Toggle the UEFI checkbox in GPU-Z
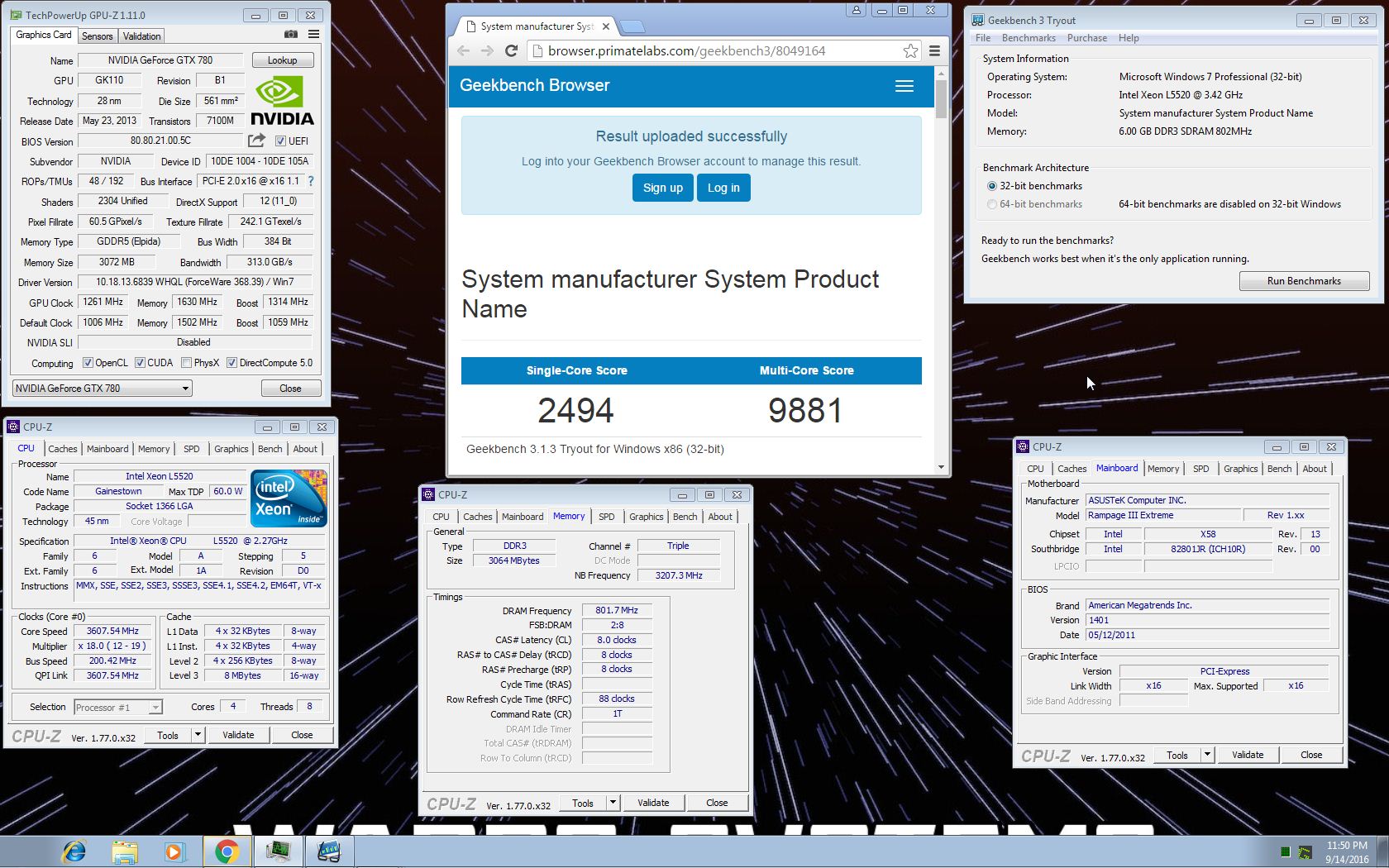 point(280,141)
